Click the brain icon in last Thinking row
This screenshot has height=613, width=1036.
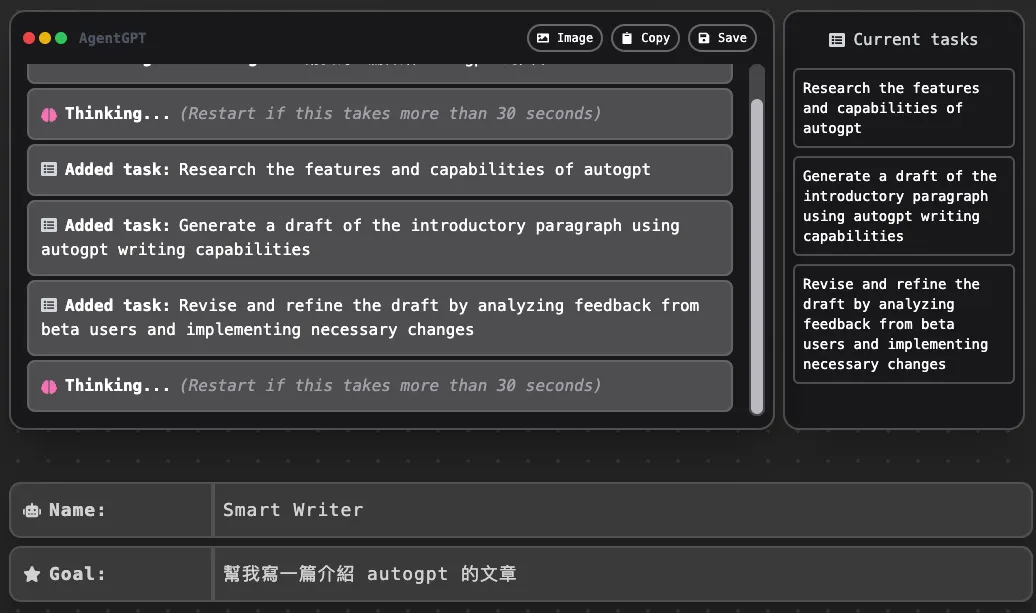point(49,386)
